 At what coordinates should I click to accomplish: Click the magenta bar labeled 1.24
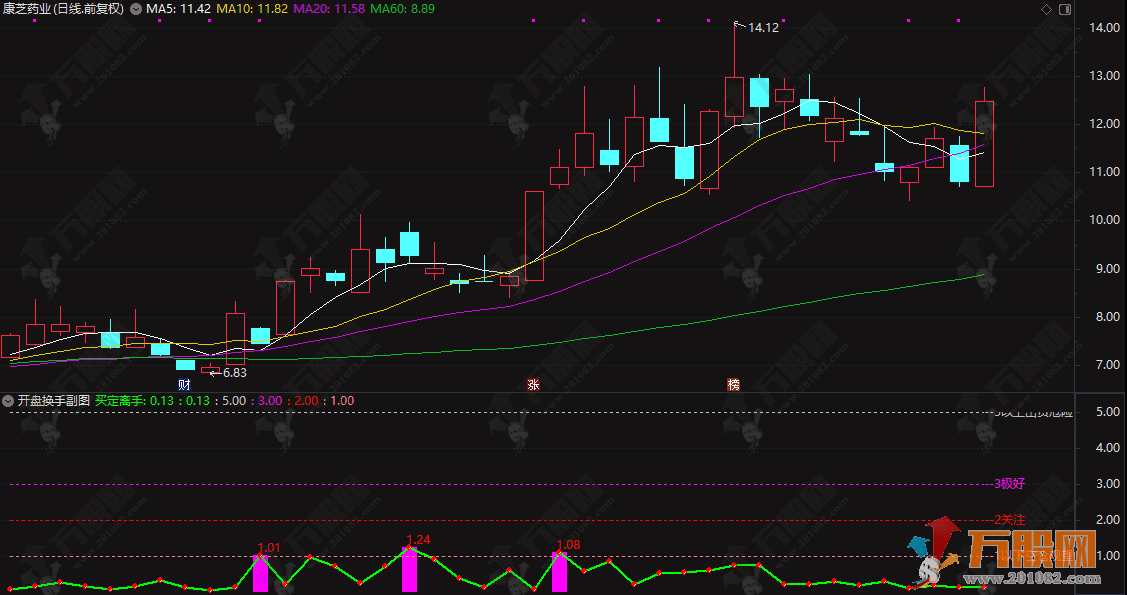point(409,570)
